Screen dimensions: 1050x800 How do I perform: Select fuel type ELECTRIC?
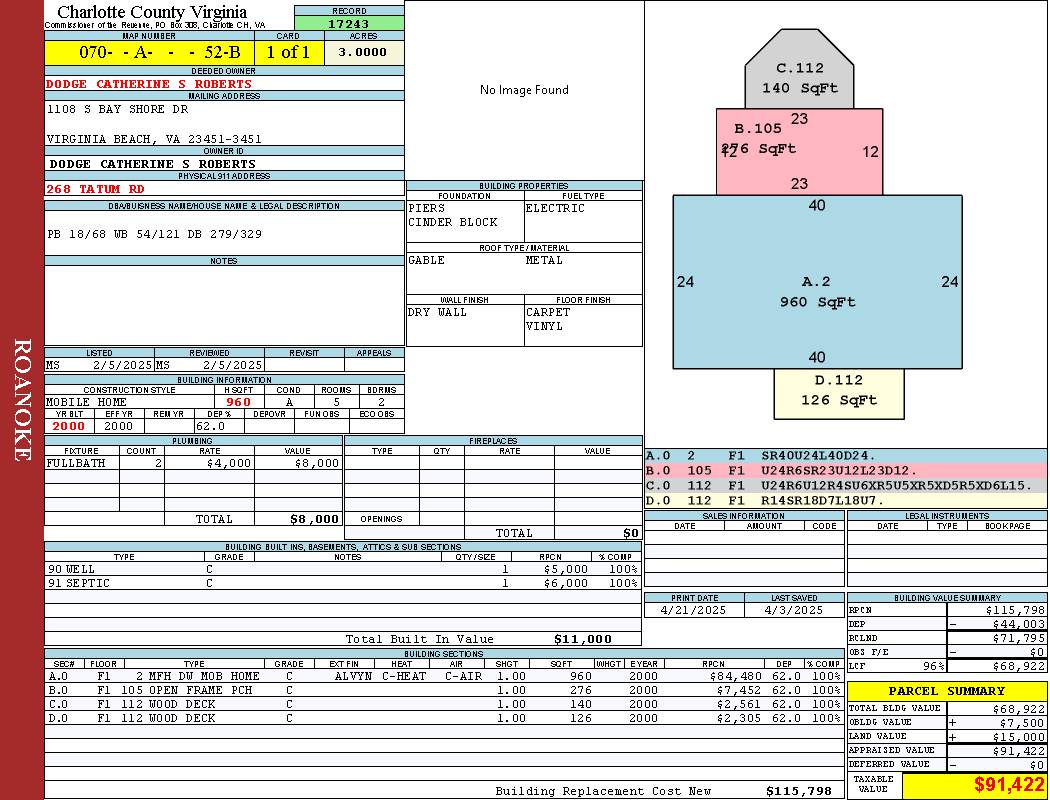[x=555, y=208]
